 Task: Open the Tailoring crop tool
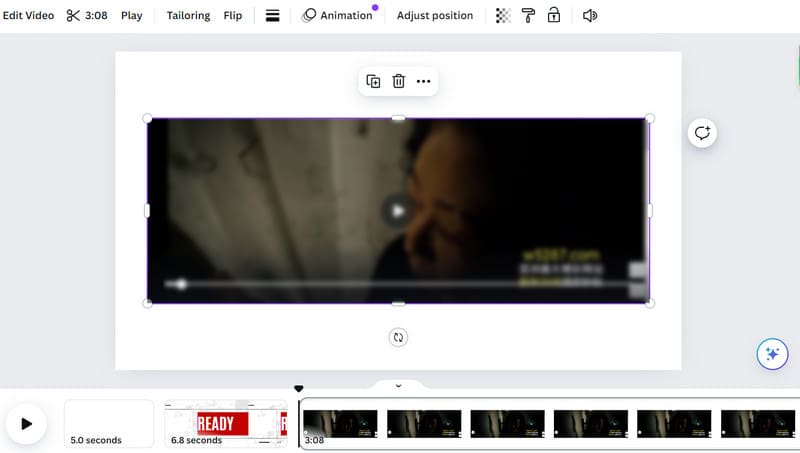[188, 15]
